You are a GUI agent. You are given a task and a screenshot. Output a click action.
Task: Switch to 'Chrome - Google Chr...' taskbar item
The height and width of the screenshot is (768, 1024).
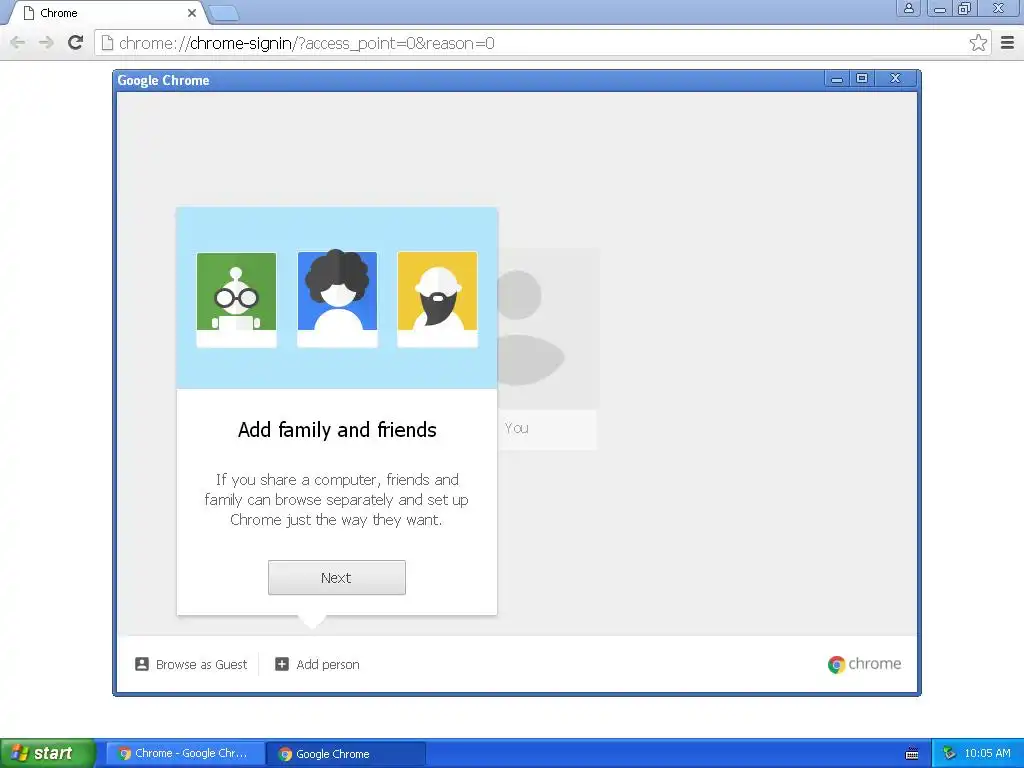click(185, 753)
